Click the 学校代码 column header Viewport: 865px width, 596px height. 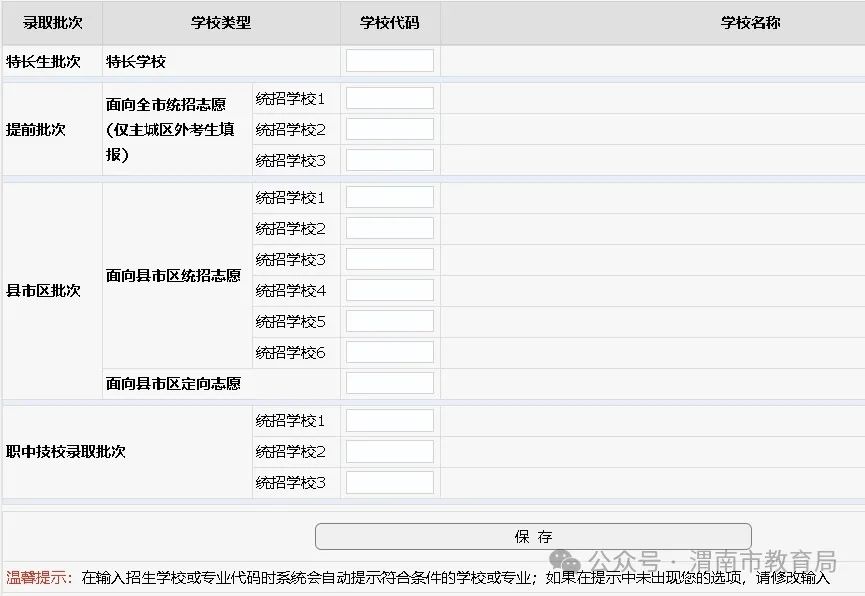click(389, 23)
